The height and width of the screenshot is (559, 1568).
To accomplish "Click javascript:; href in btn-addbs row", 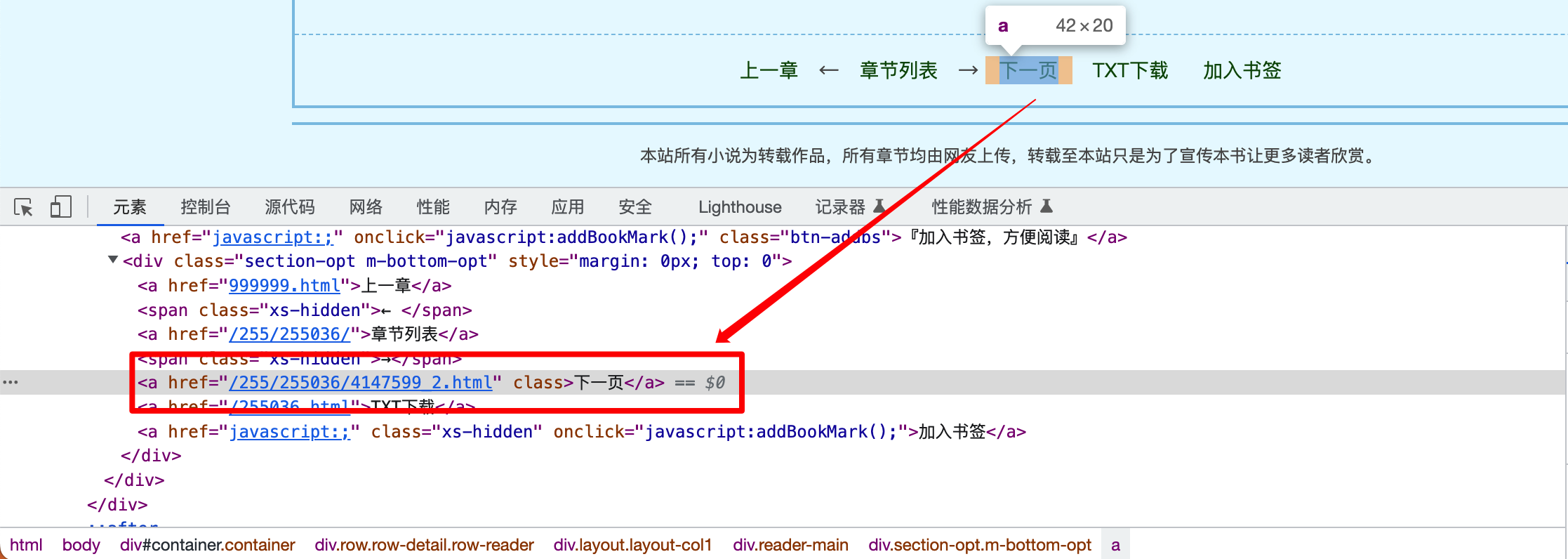I will (272, 237).
